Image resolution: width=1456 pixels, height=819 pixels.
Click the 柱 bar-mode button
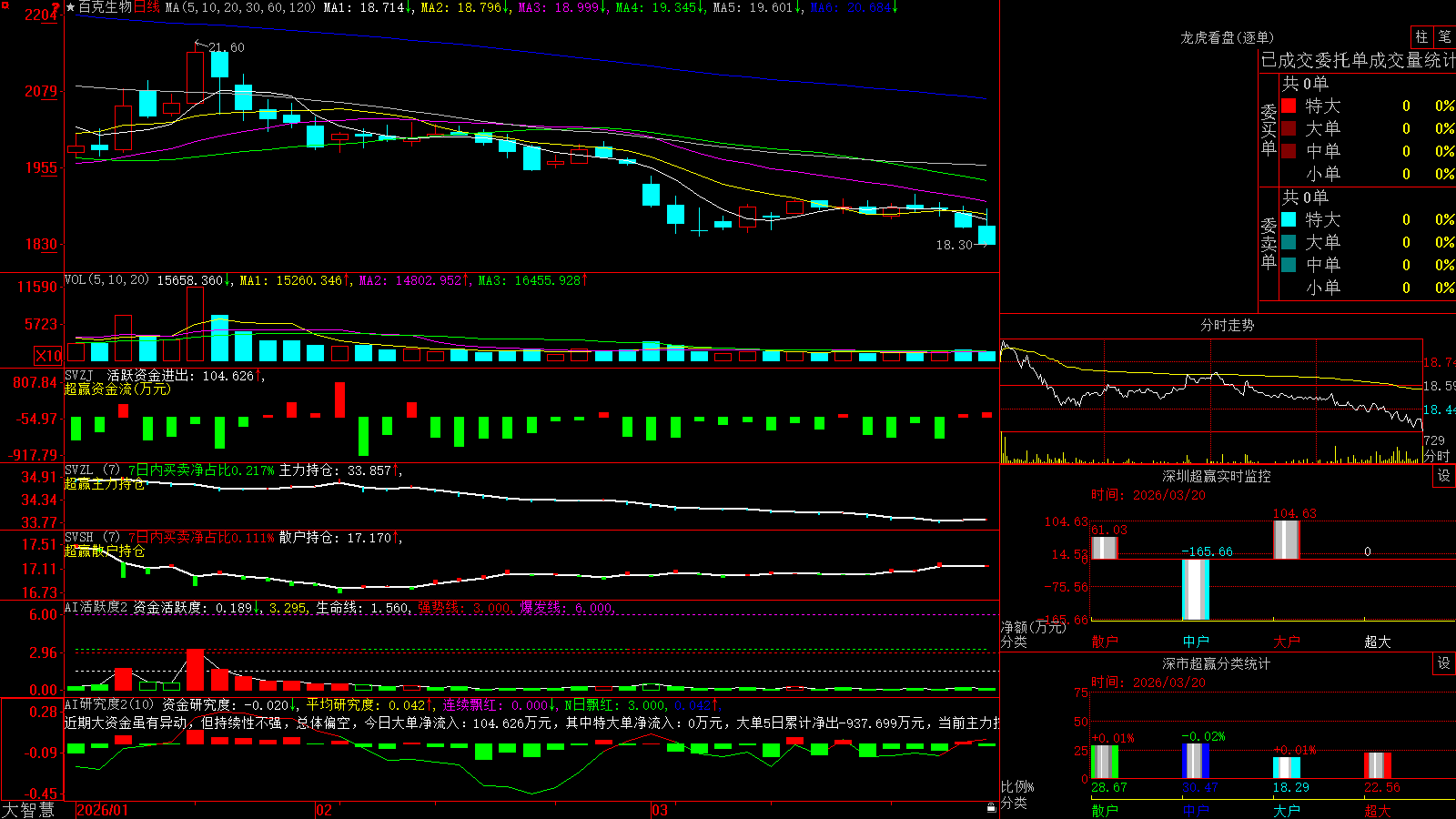point(1421,36)
